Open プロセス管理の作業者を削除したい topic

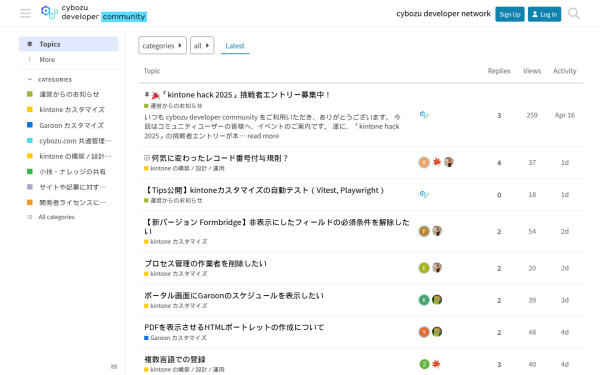pyautogui.click(x=205, y=264)
